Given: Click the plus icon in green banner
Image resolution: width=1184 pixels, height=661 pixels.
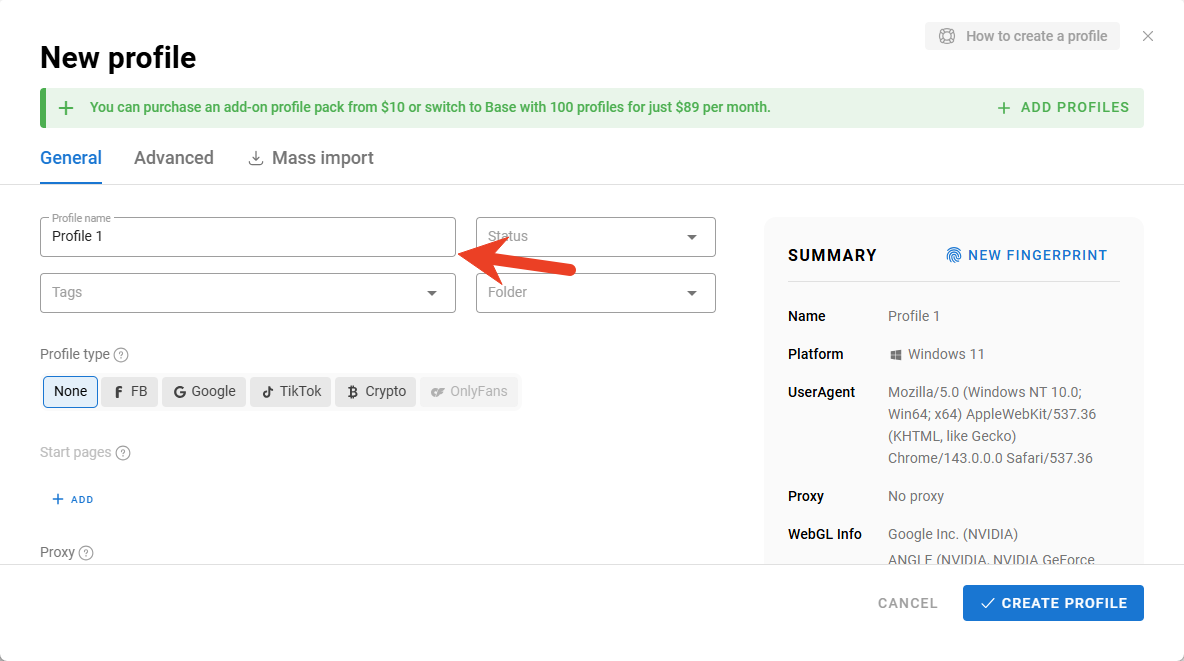Looking at the screenshot, I should pyautogui.click(x=66, y=108).
